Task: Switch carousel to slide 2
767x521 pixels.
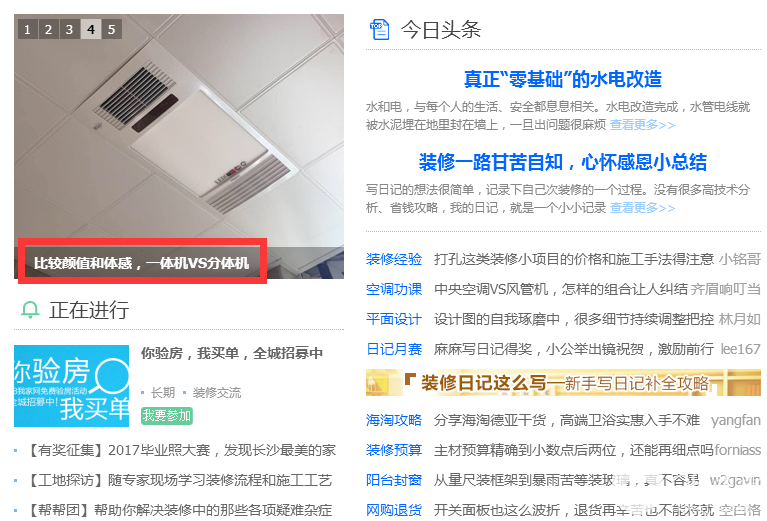Action: tap(48, 29)
